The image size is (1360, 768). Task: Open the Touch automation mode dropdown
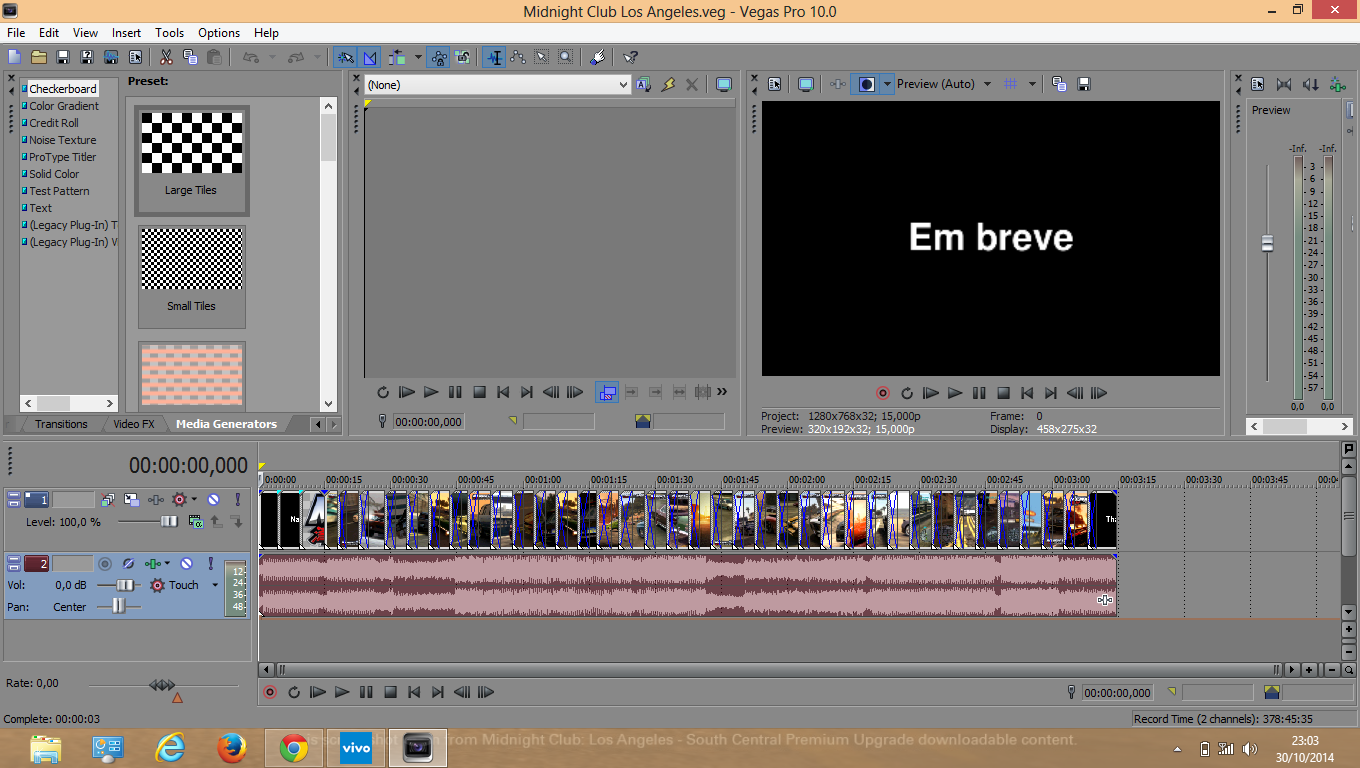click(x=216, y=584)
